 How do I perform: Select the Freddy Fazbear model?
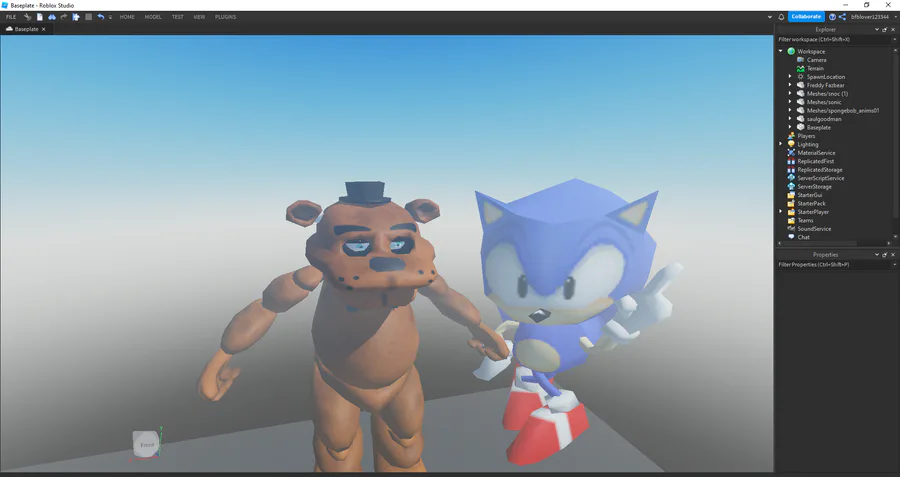click(825, 85)
